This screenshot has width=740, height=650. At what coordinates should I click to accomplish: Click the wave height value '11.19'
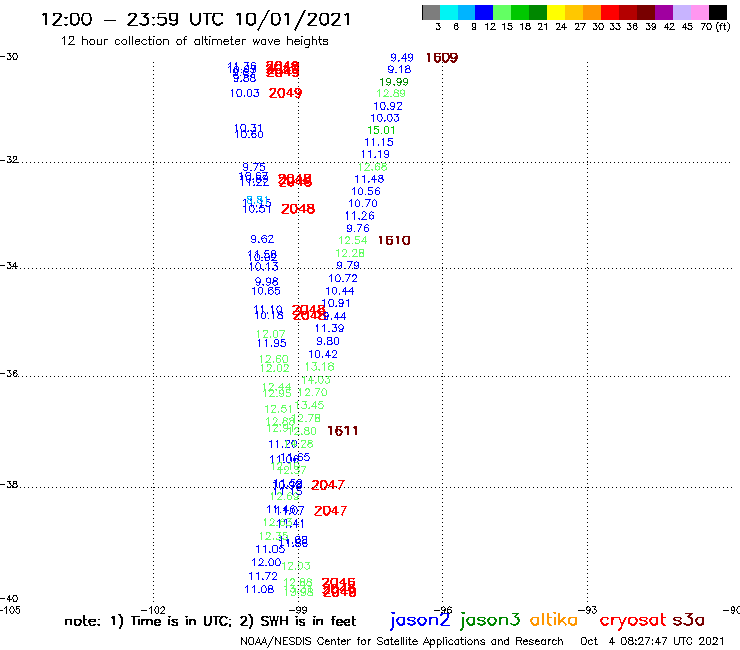[x=375, y=154]
